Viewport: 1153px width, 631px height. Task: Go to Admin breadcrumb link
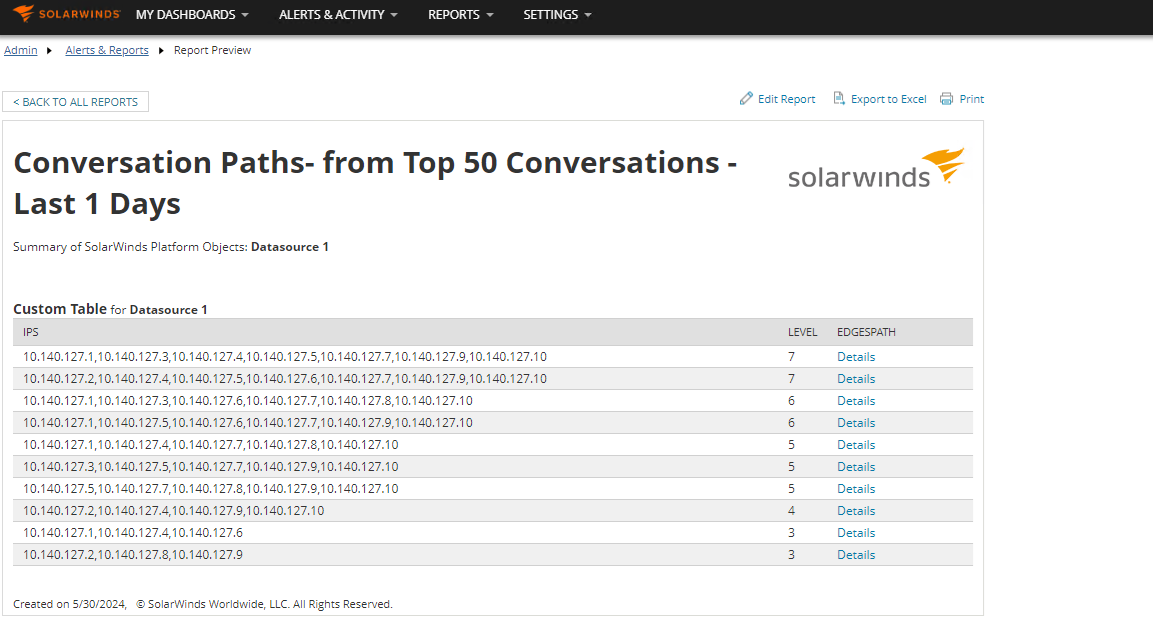21,50
